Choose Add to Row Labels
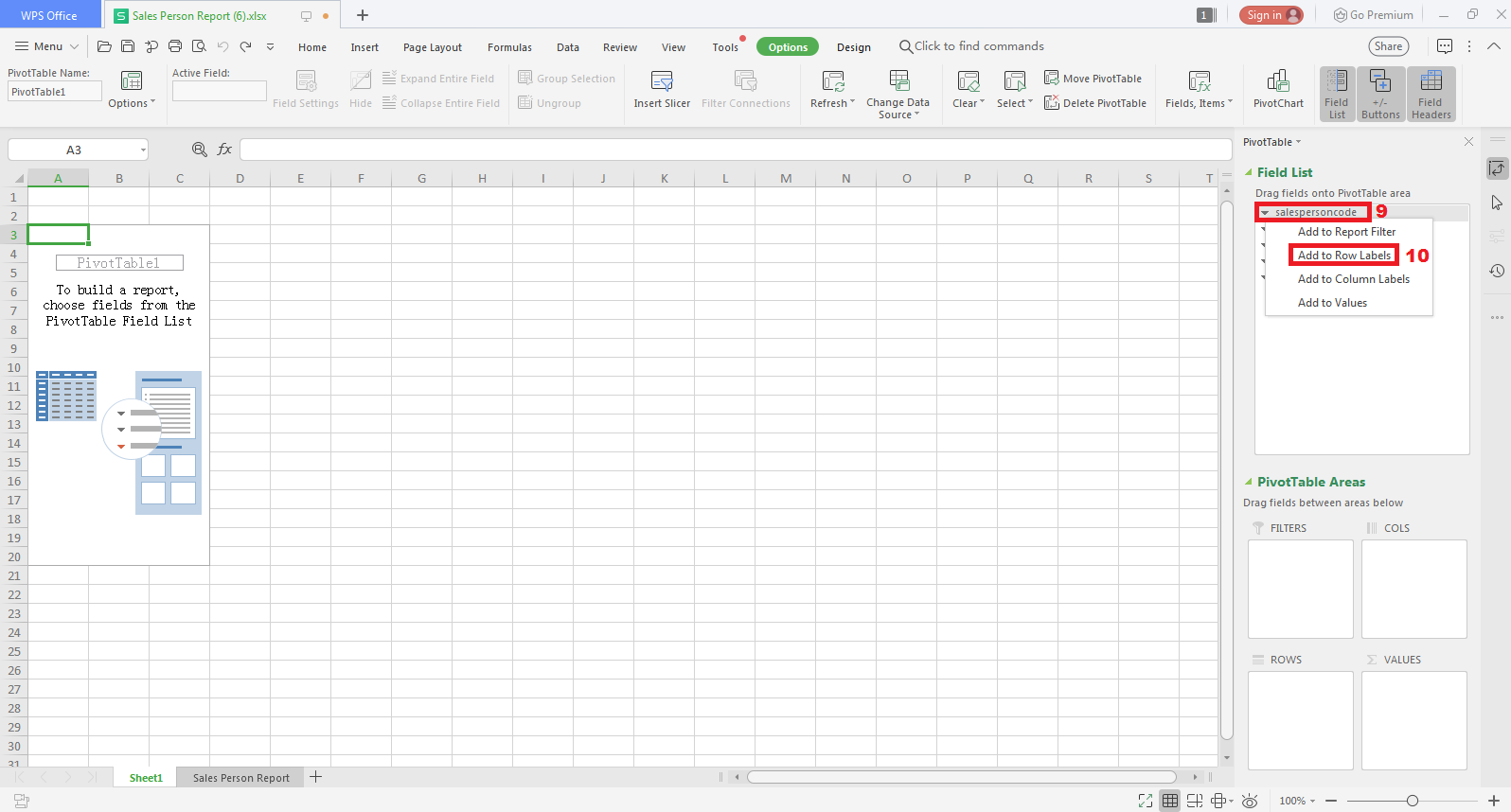This screenshot has height=812, width=1511. [x=1343, y=256]
